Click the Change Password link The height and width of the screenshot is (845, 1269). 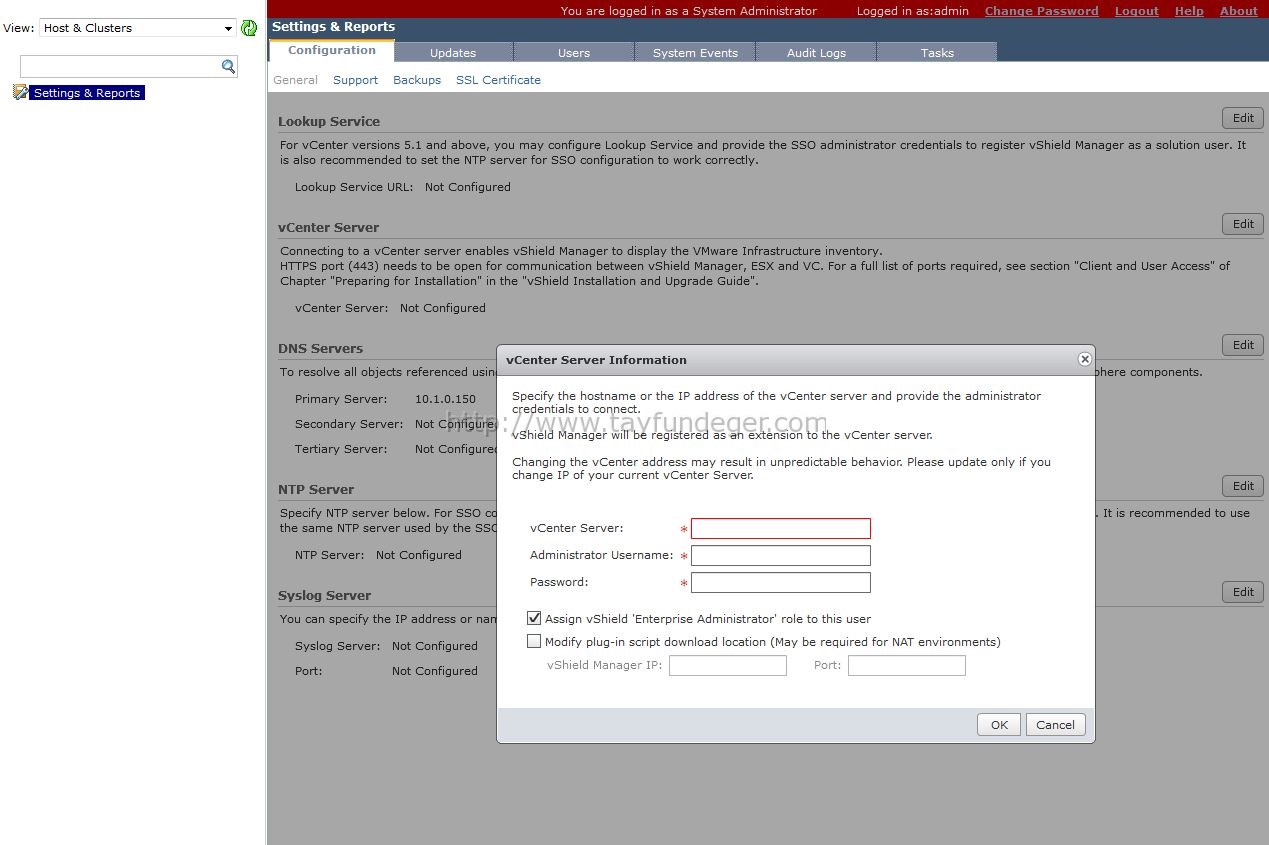point(1041,11)
